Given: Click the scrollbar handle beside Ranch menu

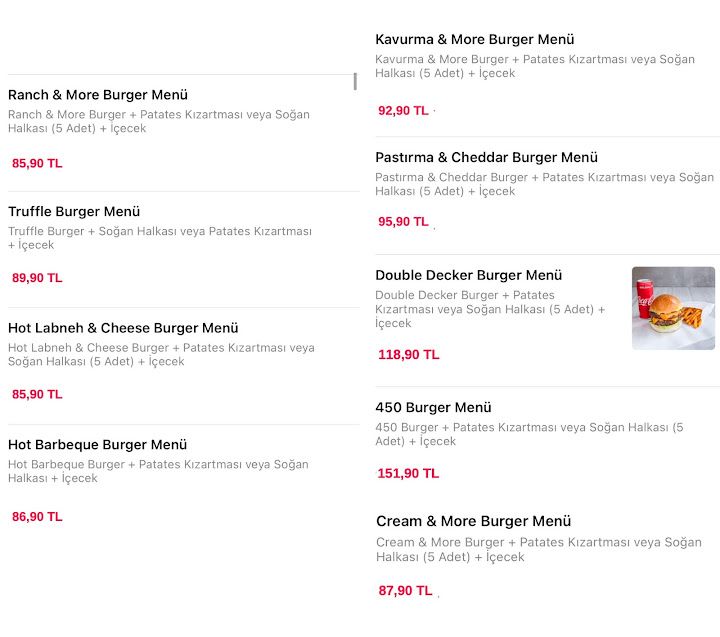Looking at the screenshot, I should point(355,81).
